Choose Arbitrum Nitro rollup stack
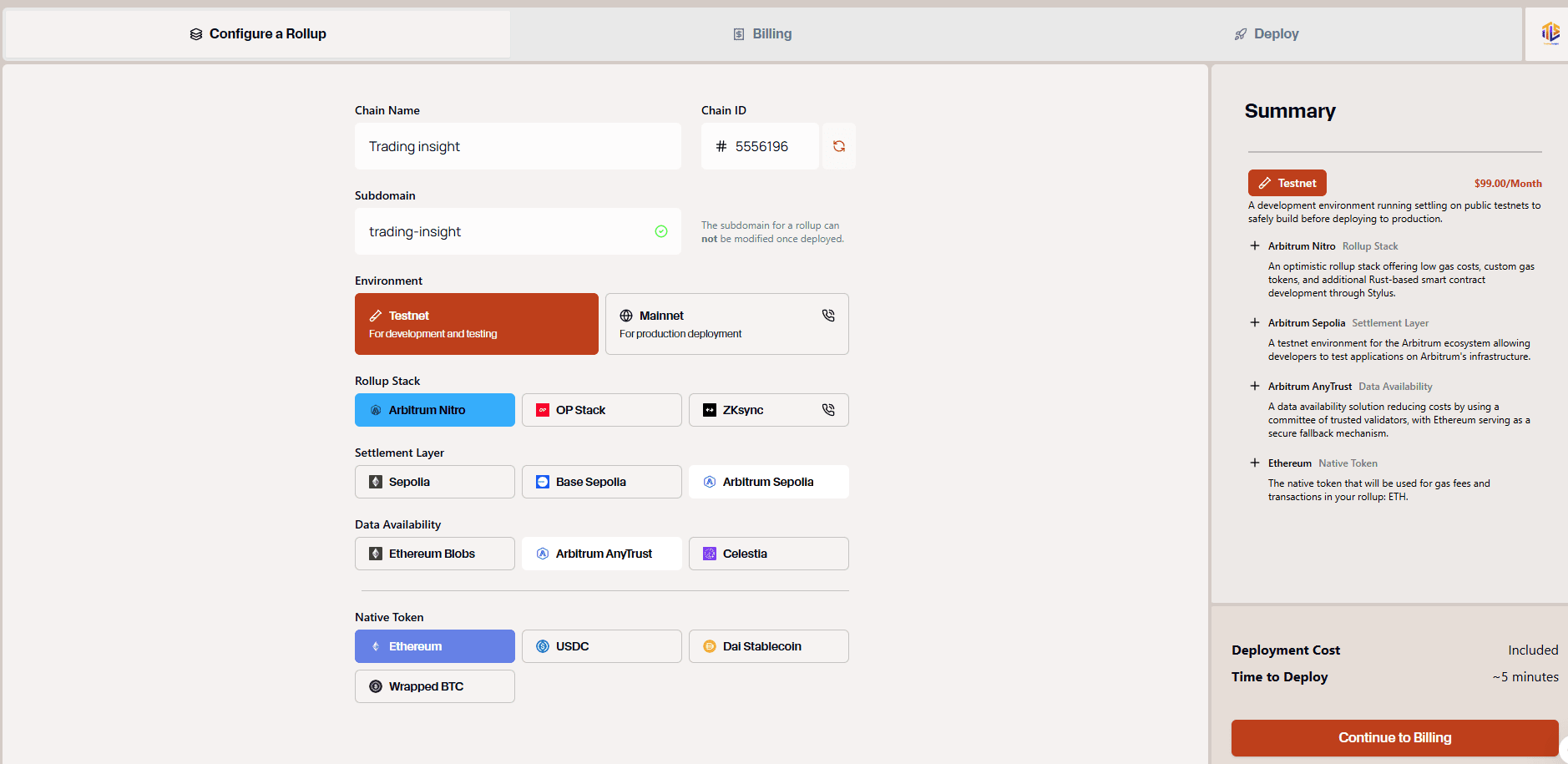This screenshot has height=764, width=1568. [x=435, y=410]
